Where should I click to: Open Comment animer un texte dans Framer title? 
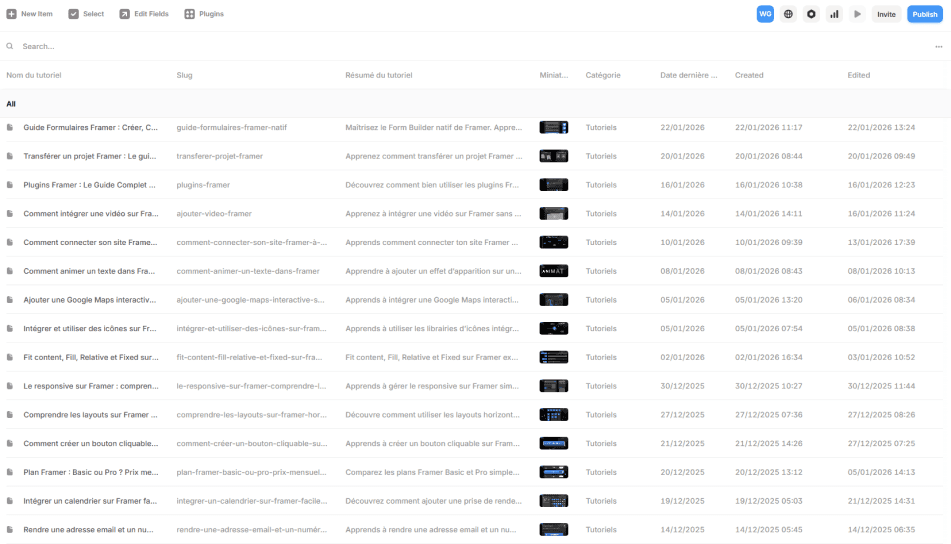pyautogui.click(x=89, y=271)
